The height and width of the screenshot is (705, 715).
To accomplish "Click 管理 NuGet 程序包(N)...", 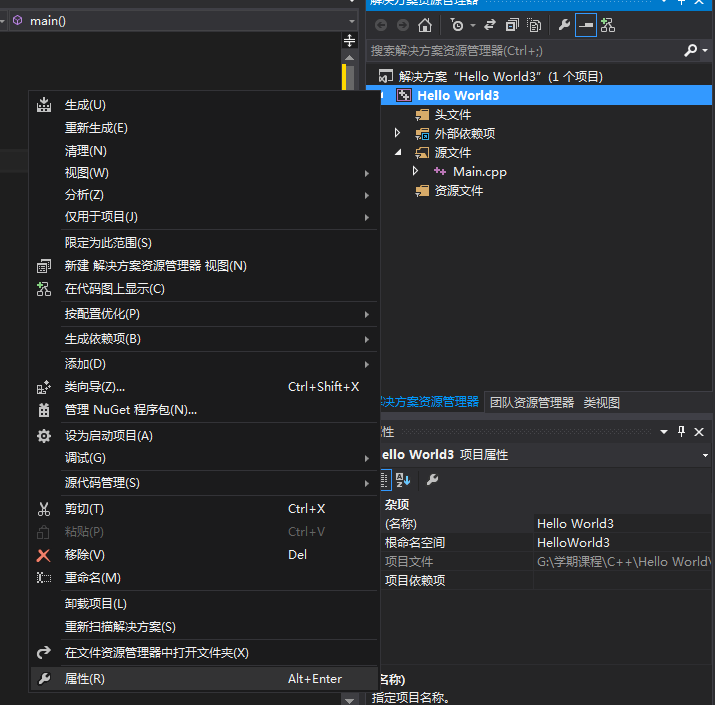I will 203,410.
